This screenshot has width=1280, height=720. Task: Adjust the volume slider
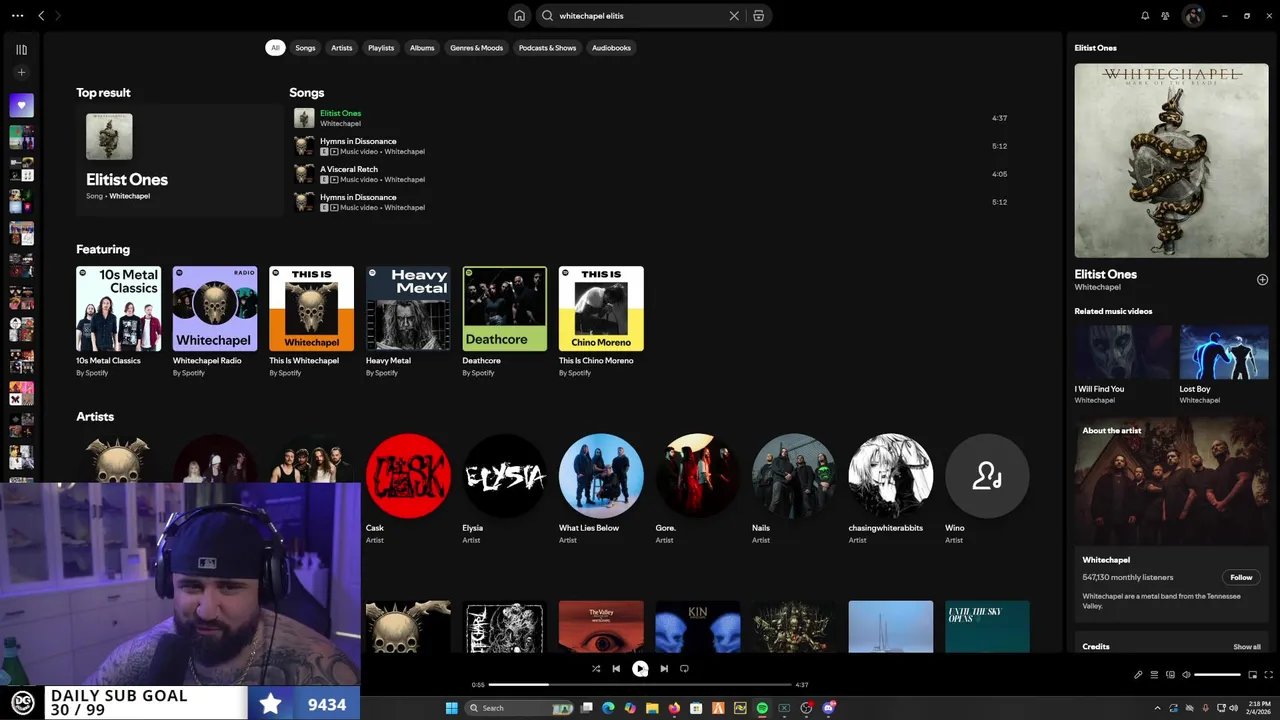click(1217, 675)
